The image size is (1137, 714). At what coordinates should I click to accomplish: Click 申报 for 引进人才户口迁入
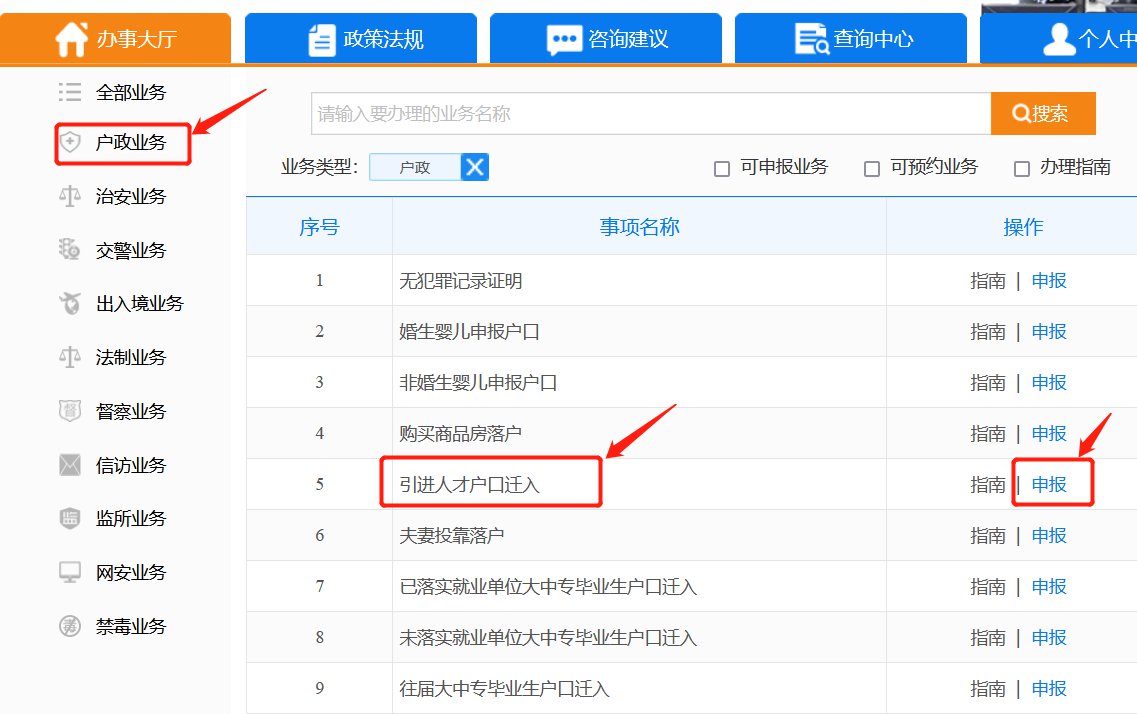point(1049,485)
